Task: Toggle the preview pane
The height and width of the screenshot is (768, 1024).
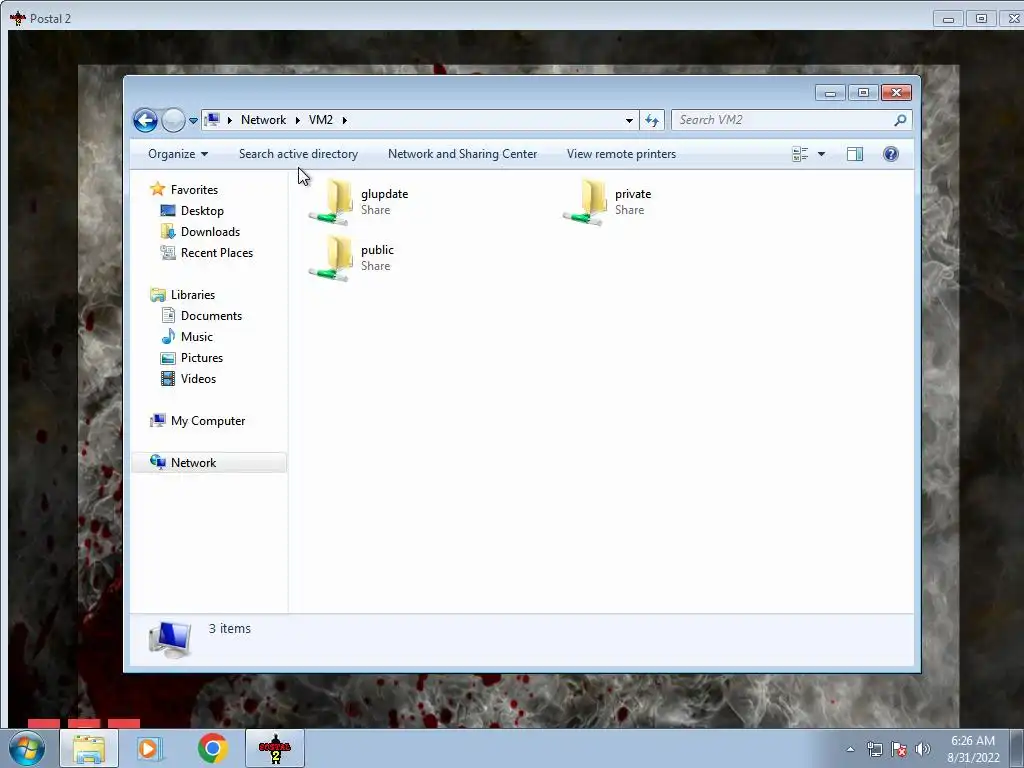Action: [x=855, y=154]
